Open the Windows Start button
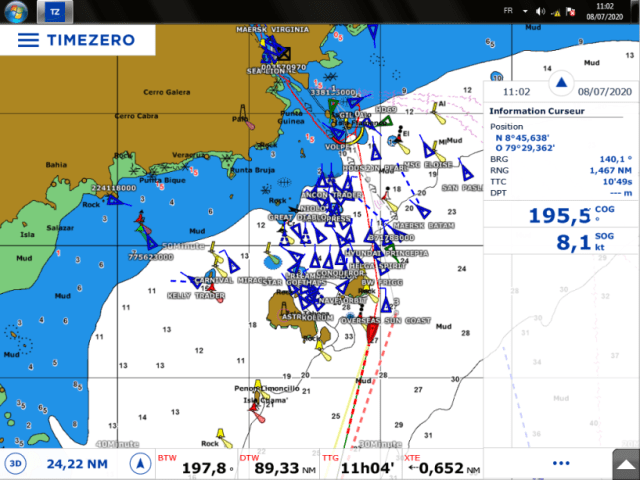 pos(16,12)
